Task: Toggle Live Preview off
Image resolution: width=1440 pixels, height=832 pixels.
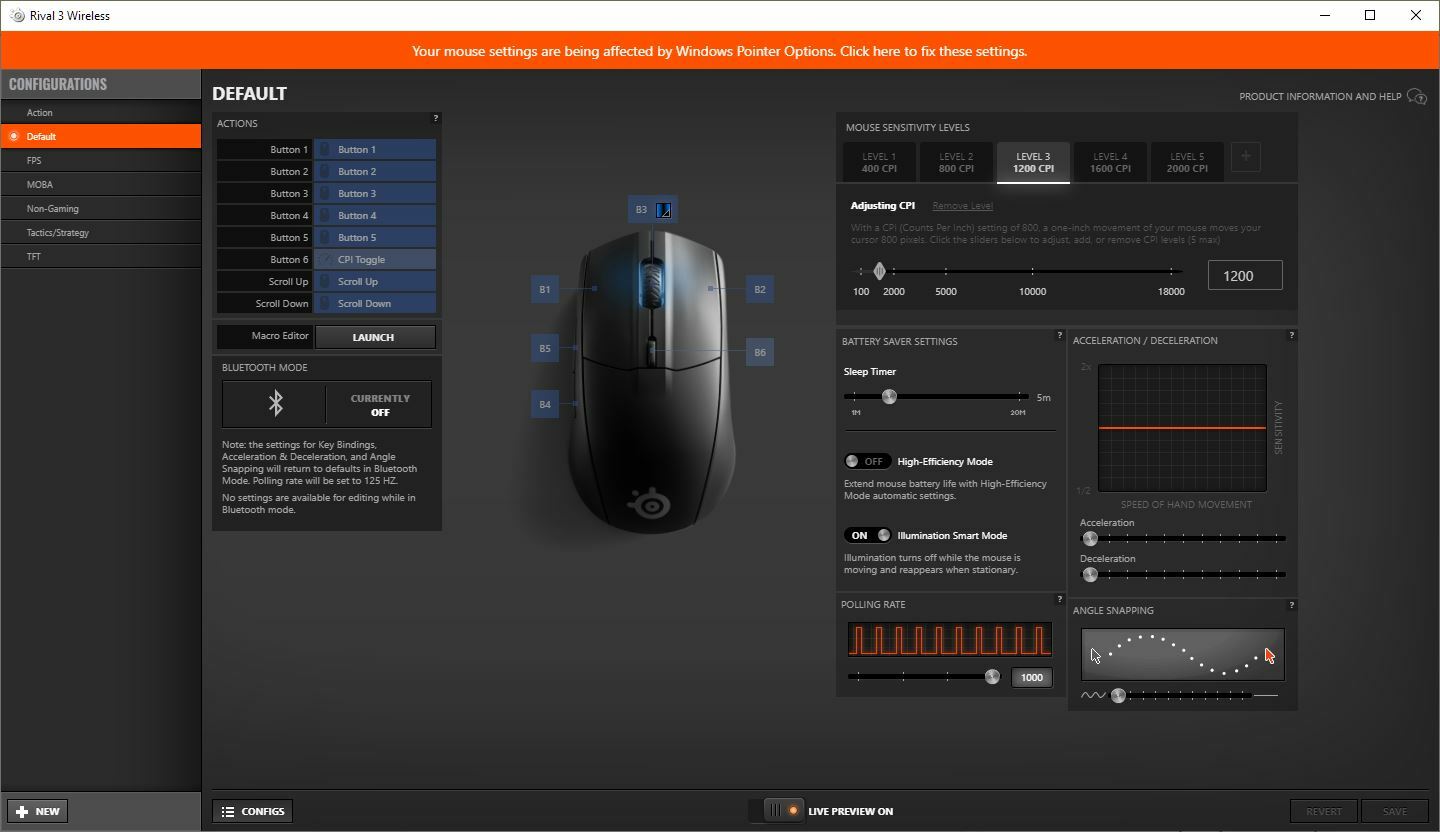Action: coord(782,810)
